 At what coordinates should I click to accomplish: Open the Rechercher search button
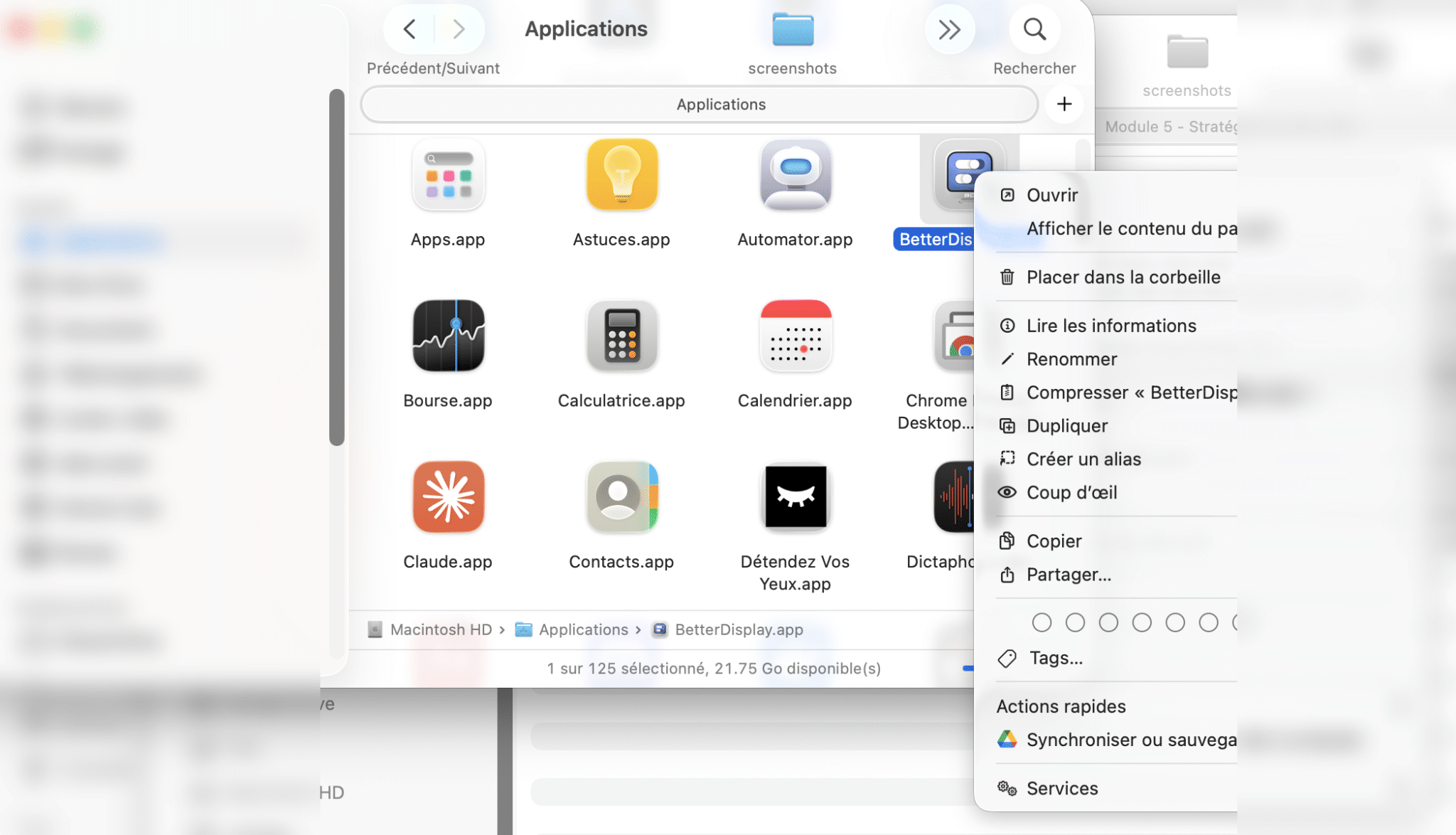coord(1034,30)
